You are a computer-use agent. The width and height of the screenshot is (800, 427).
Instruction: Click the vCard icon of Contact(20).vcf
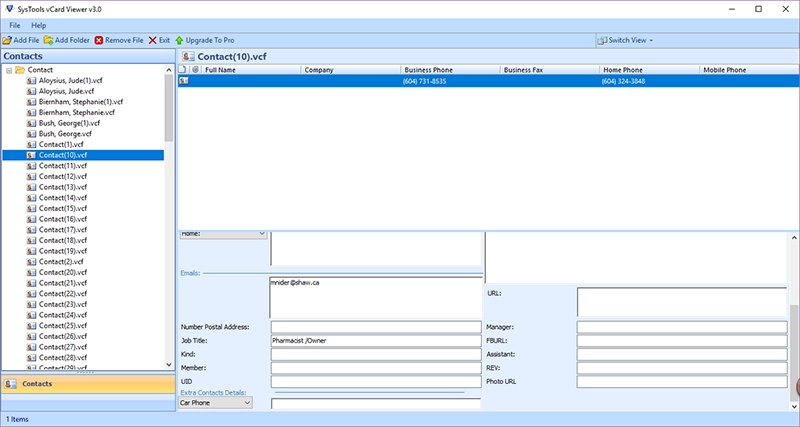point(31,272)
